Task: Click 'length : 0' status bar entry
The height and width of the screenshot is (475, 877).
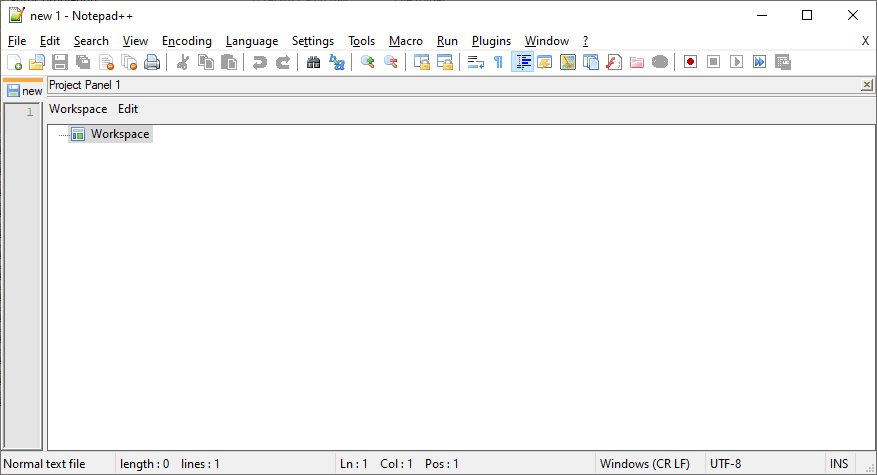Action: point(144,464)
